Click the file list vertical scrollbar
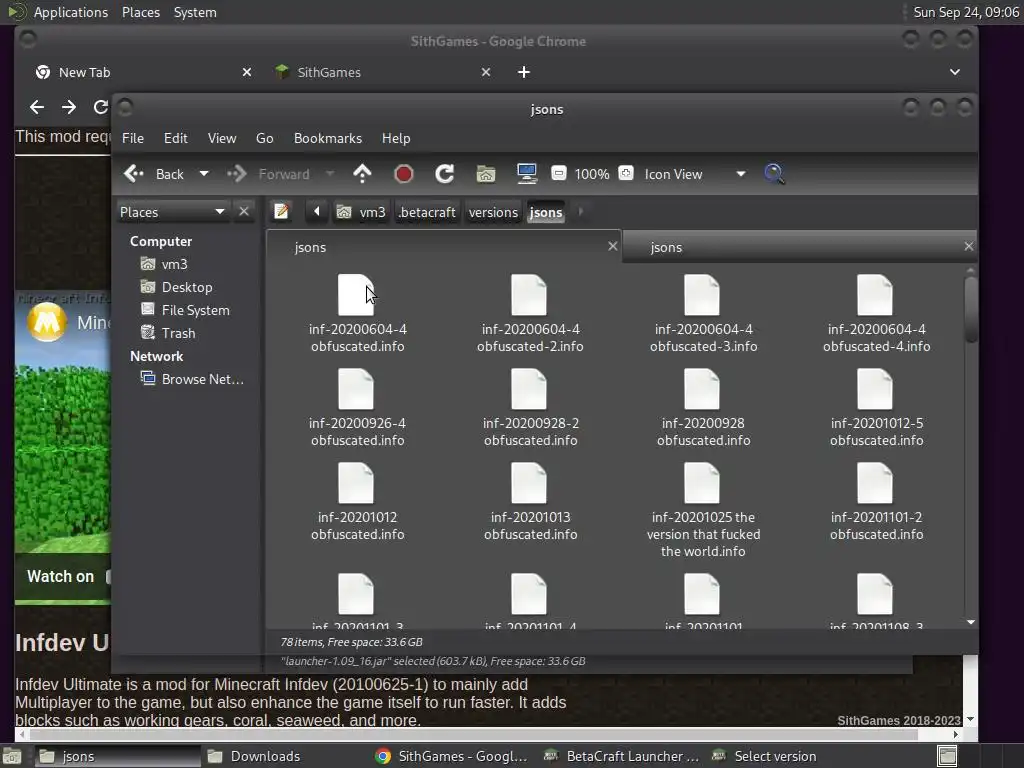The width and height of the screenshot is (1024, 768). click(971, 310)
